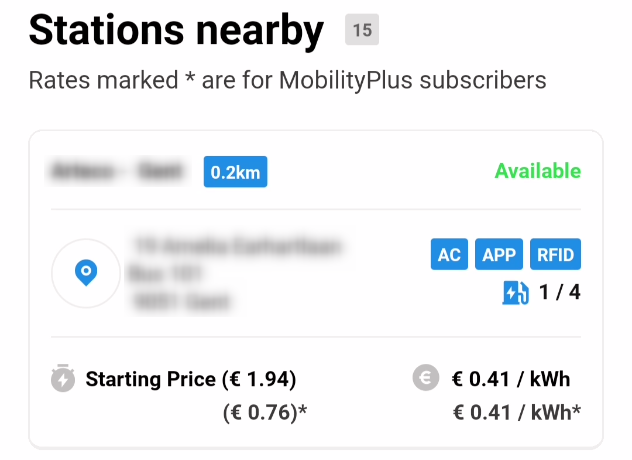Select the RFID payment badge

point(555,254)
